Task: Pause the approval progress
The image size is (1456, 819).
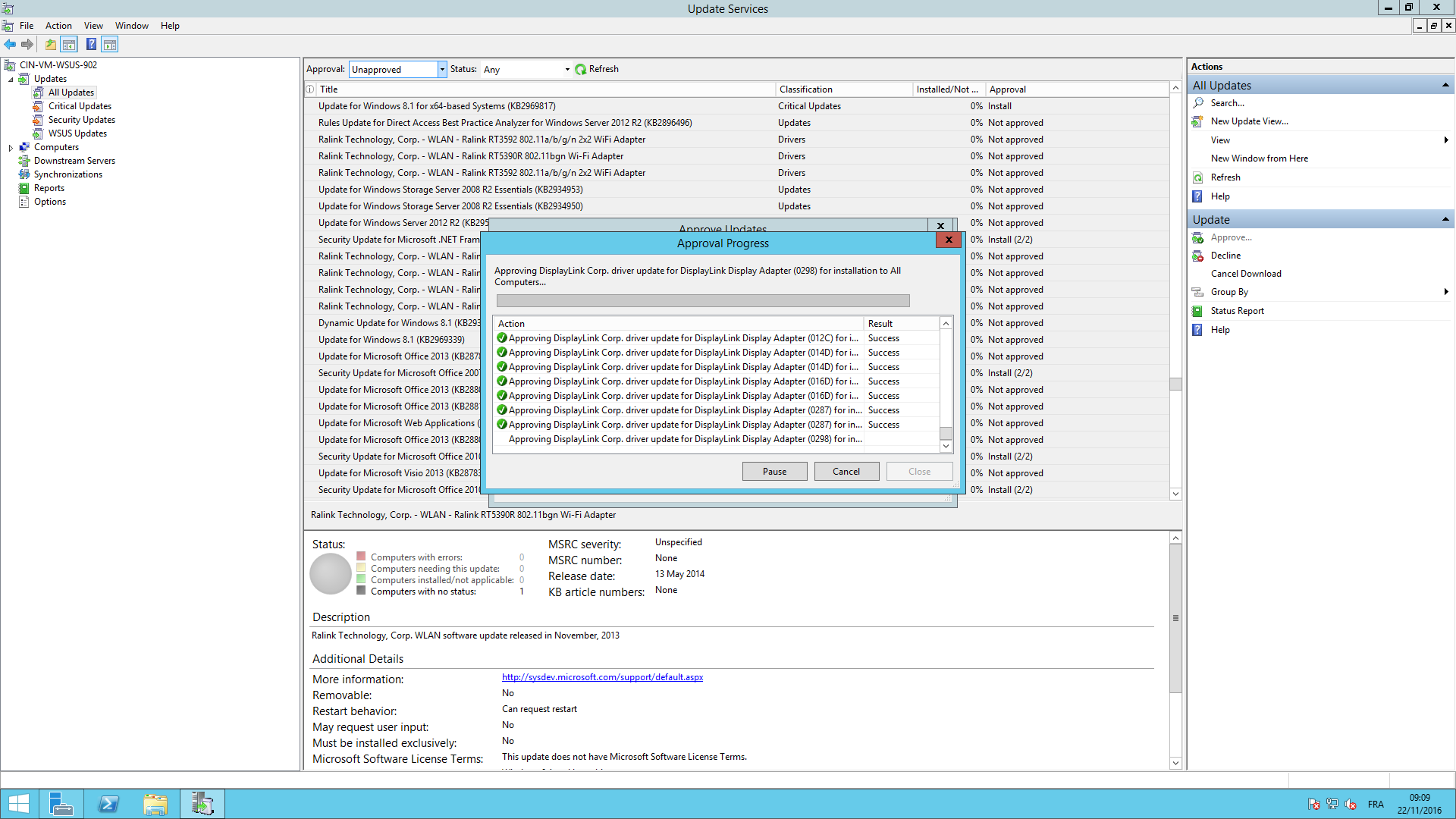Action: coord(774,472)
